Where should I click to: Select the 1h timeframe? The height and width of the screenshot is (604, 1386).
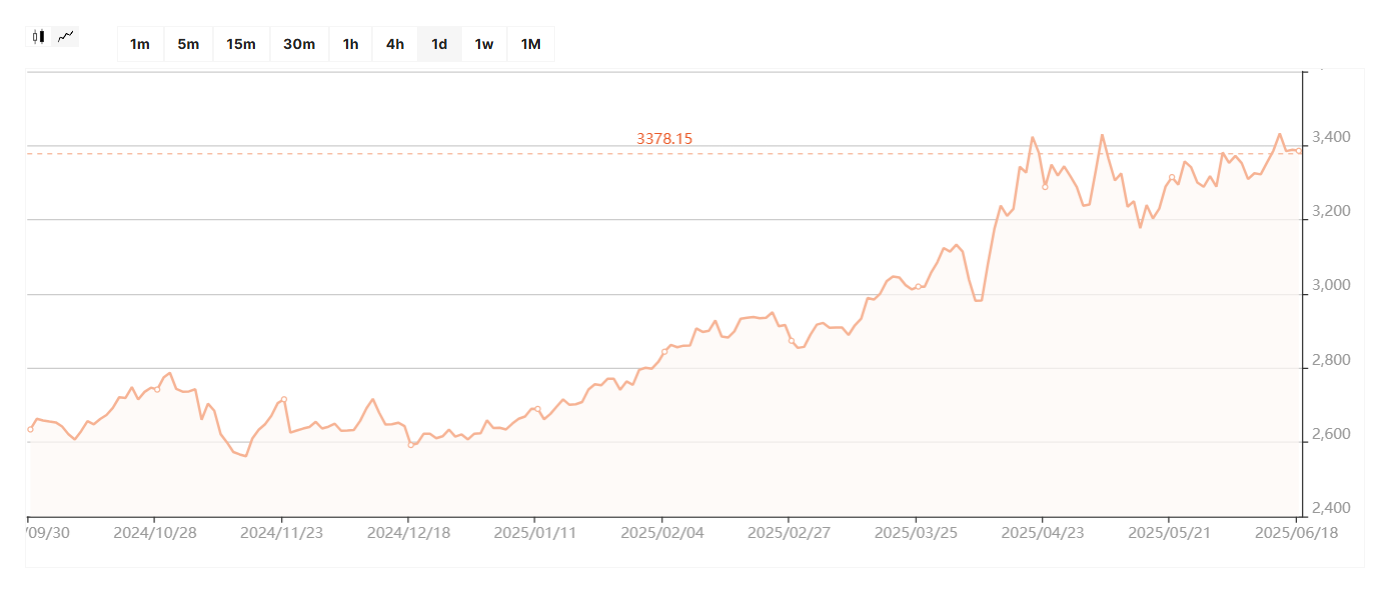click(x=351, y=44)
